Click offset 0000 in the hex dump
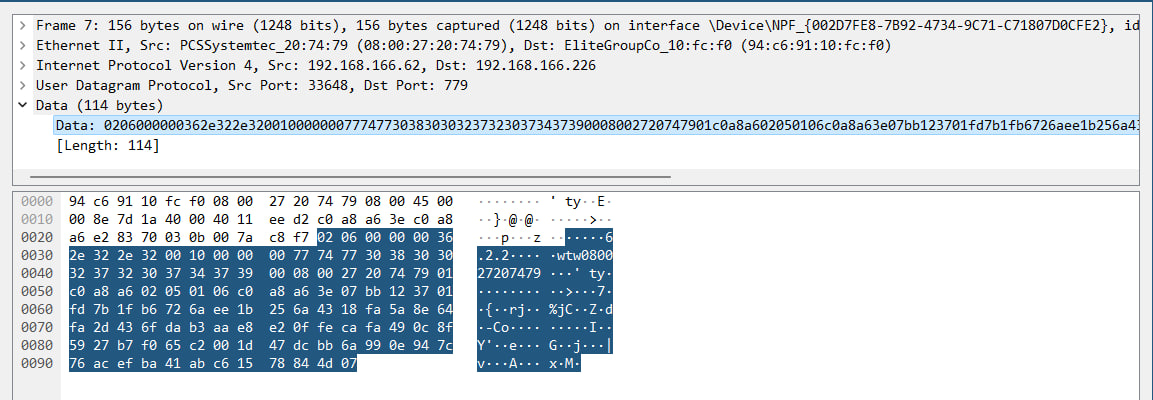1153x400 pixels. pos(36,201)
